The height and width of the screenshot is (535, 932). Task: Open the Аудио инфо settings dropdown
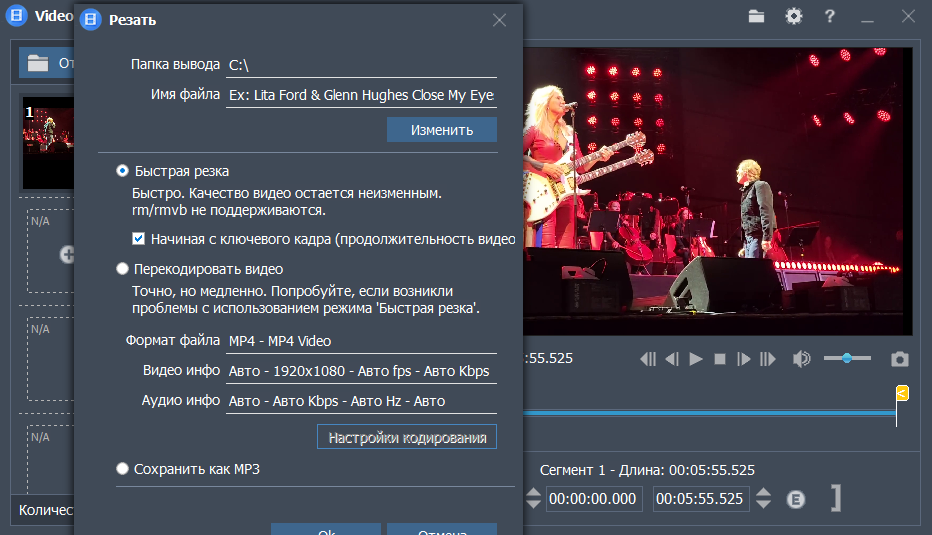(x=361, y=401)
